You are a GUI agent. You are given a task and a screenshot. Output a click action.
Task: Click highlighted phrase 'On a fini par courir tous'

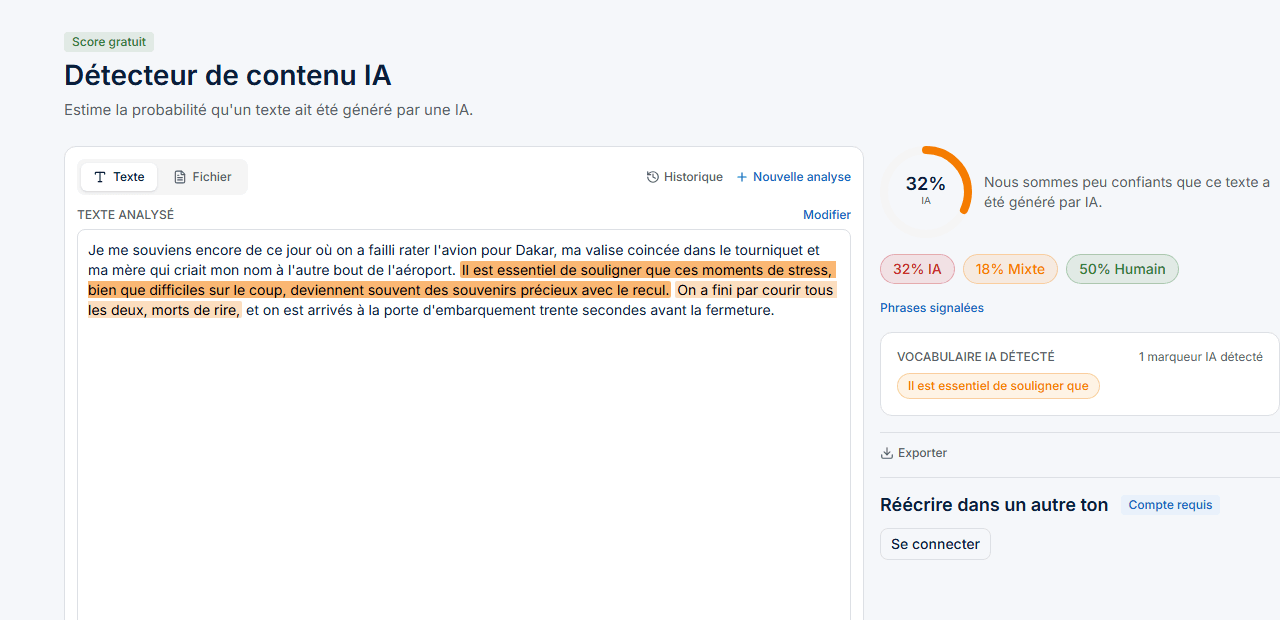pos(755,290)
